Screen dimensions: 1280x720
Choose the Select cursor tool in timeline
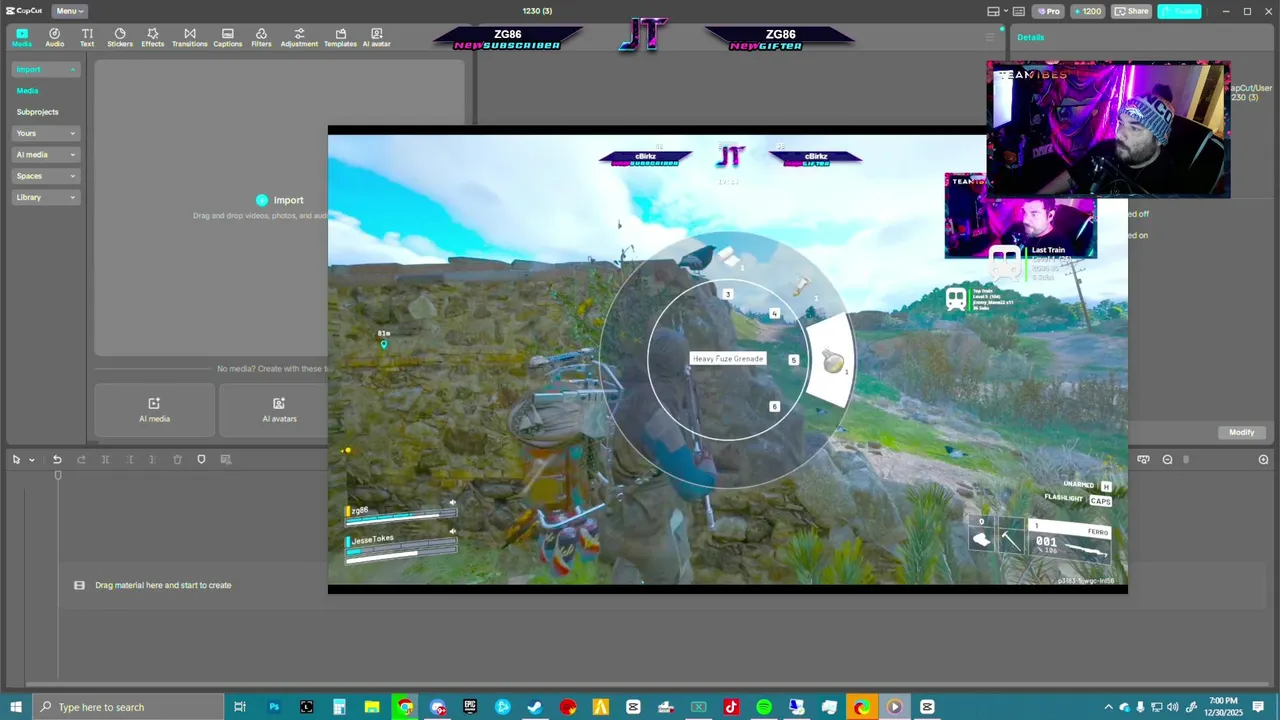[x=16, y=459]
